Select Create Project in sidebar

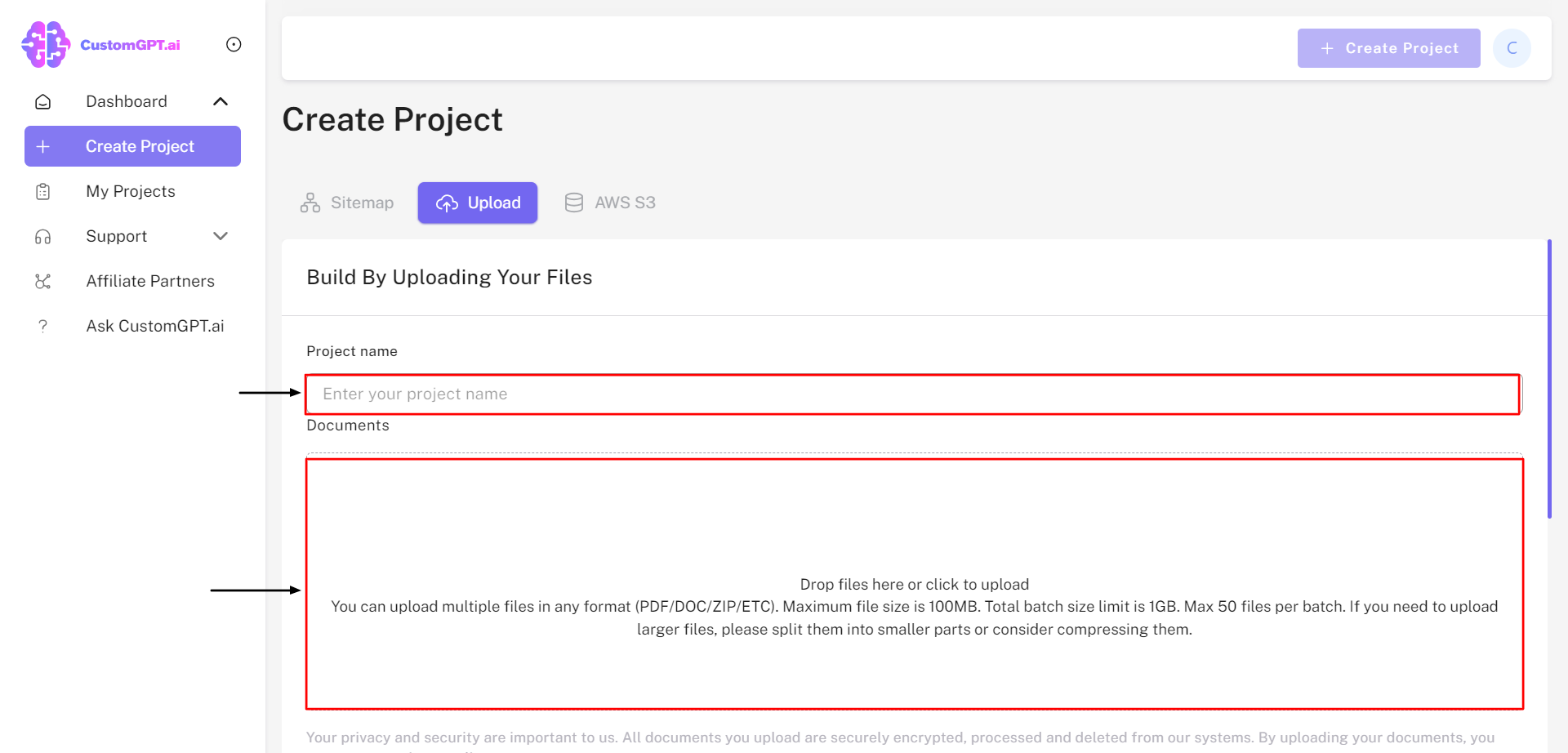pos(132,146)
